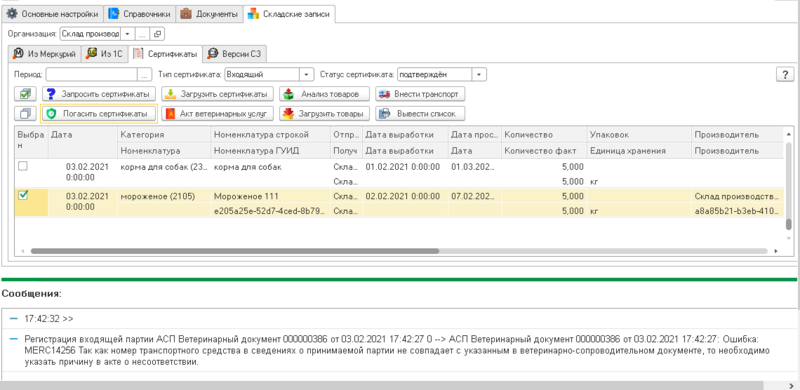Expand the Статус сертификата dropdown
800x390 pixels.
479,75
